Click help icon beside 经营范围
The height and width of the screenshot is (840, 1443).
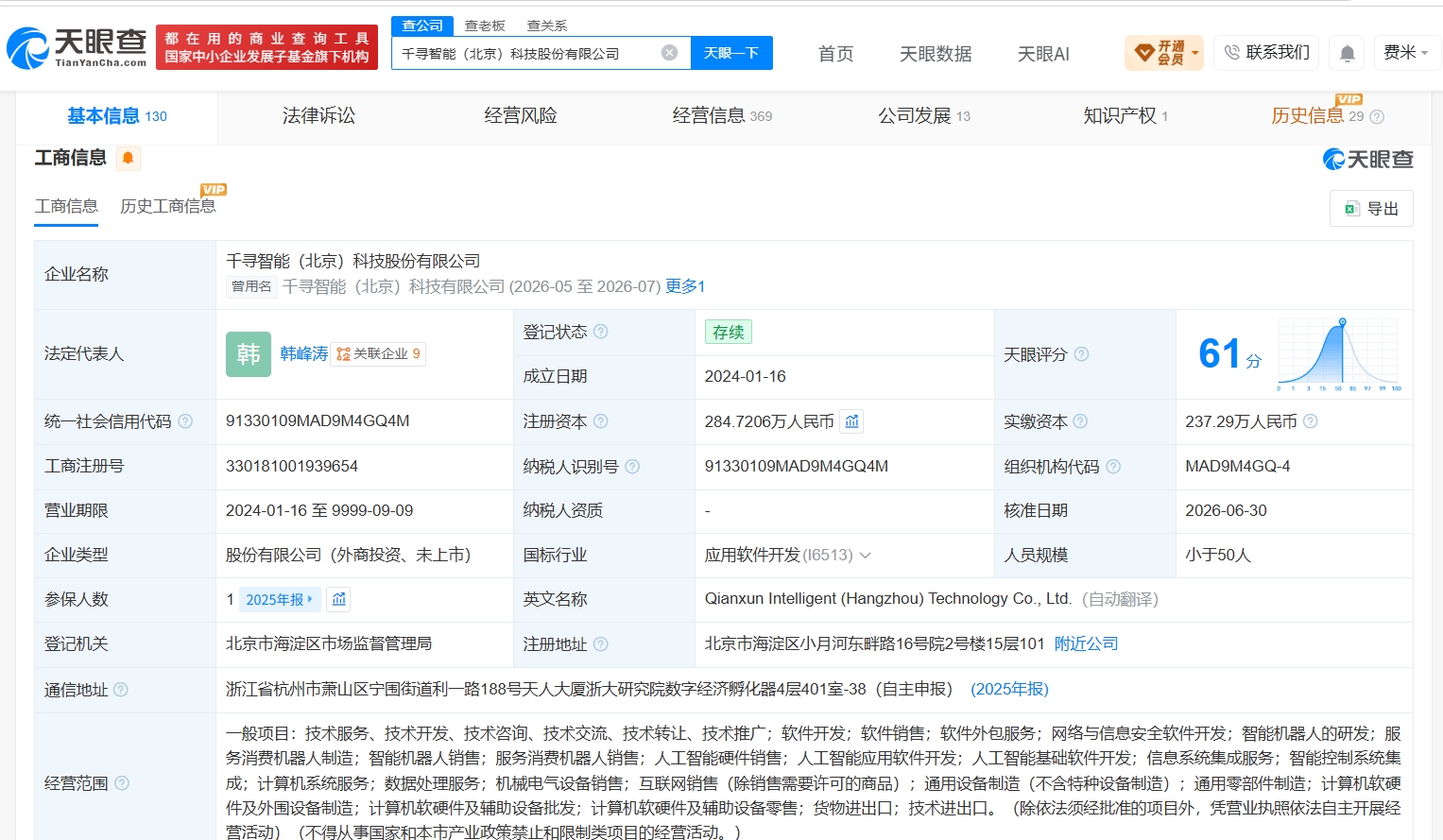pos(122,783)
